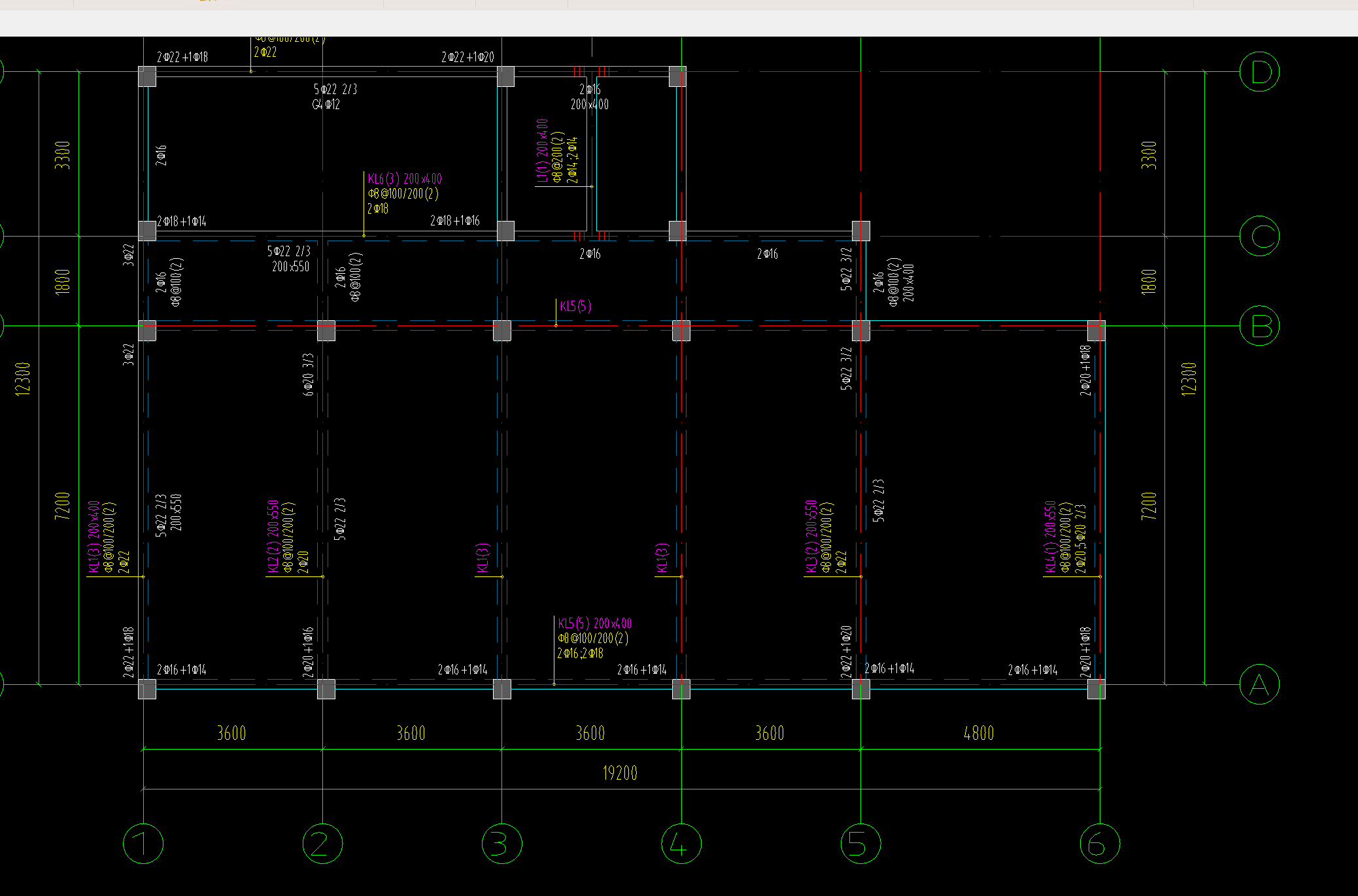Viewport: 1358px width, 896px height.
Task: Select the column at axis 6 and axis A
Action: (x=1096, y=689)
